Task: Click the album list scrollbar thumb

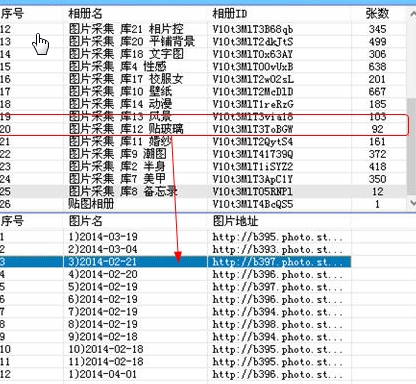Action: (412, 147)
